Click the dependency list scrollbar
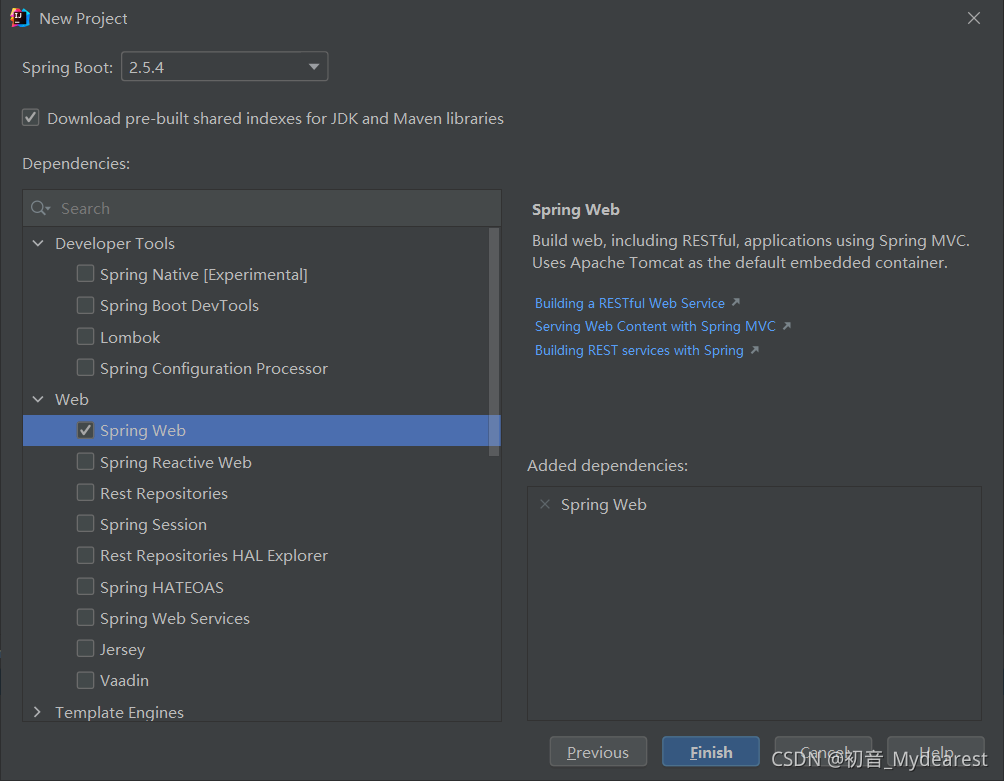The width and height of the screenshot is (1004, 781). 494,342
